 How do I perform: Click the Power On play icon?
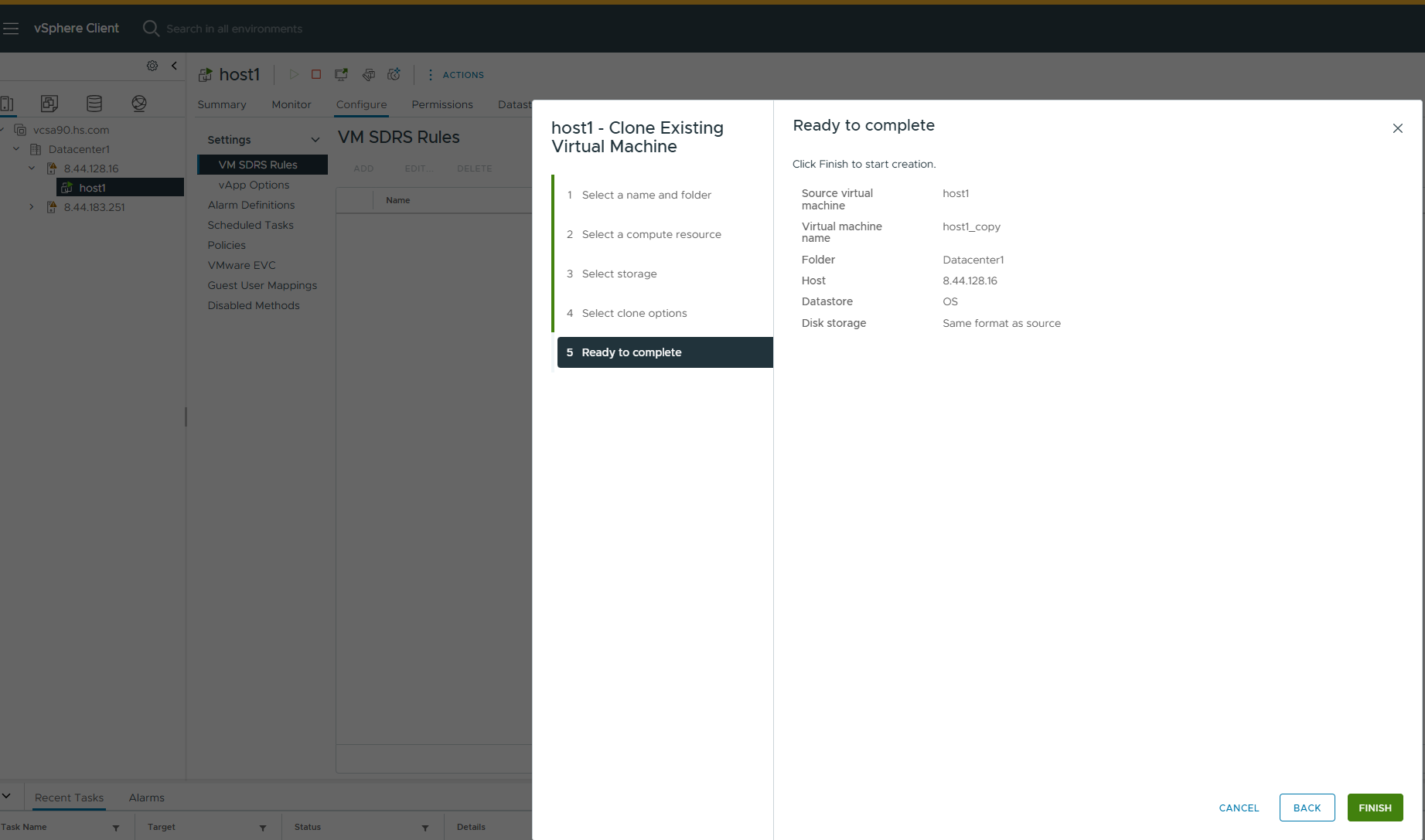(294, 74)
